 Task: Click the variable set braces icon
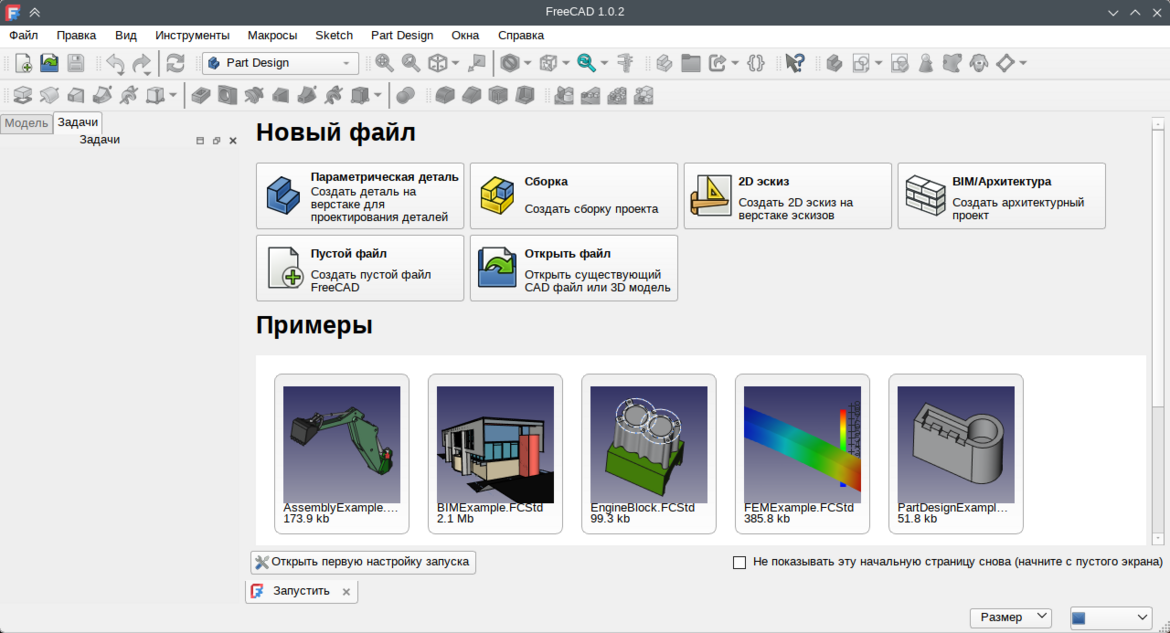[x=756, y=63]
